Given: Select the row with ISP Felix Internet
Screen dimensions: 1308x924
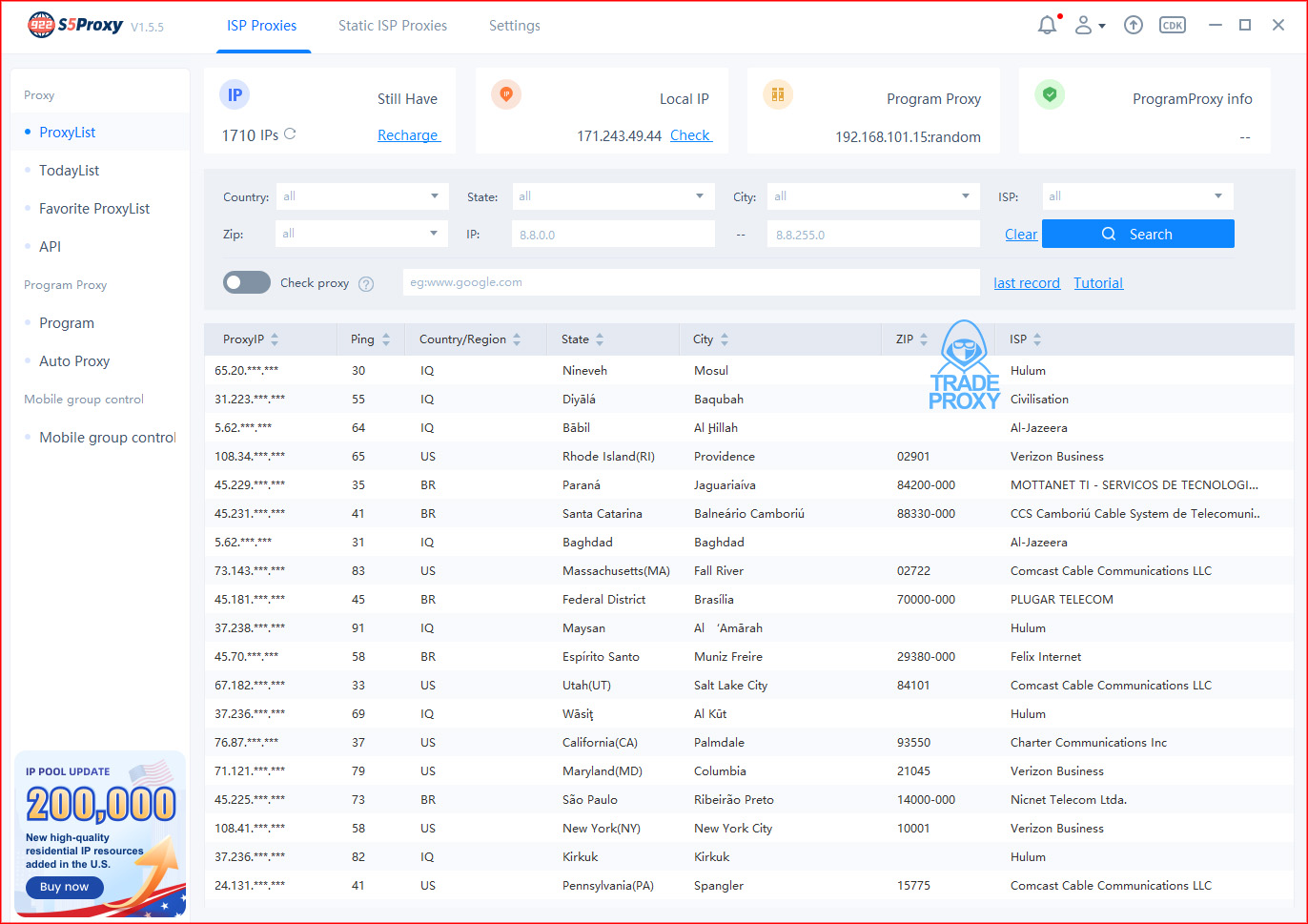Looking at the screenshot, I should (749, 656).
